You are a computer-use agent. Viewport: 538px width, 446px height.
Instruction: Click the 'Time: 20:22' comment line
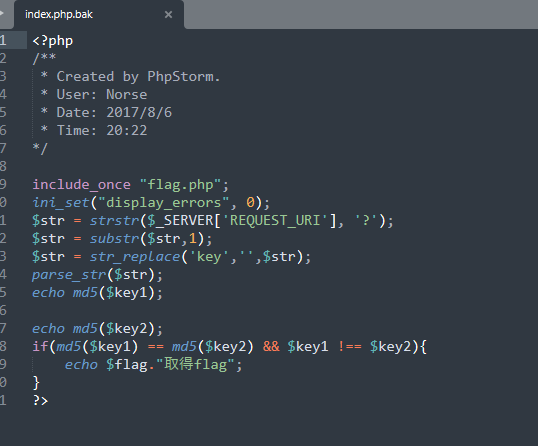coord(102,130)
